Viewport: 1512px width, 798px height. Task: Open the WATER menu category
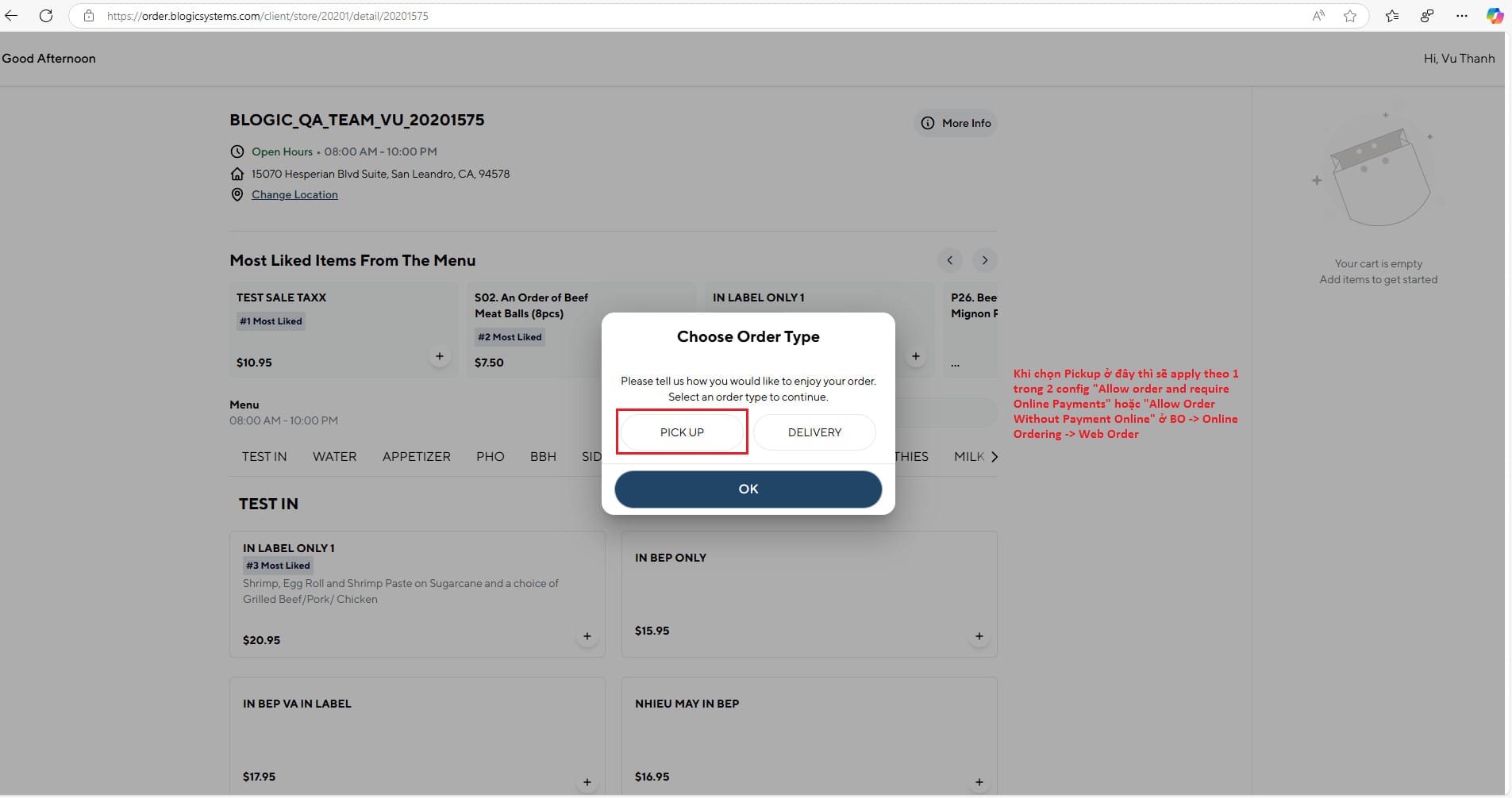334,457
